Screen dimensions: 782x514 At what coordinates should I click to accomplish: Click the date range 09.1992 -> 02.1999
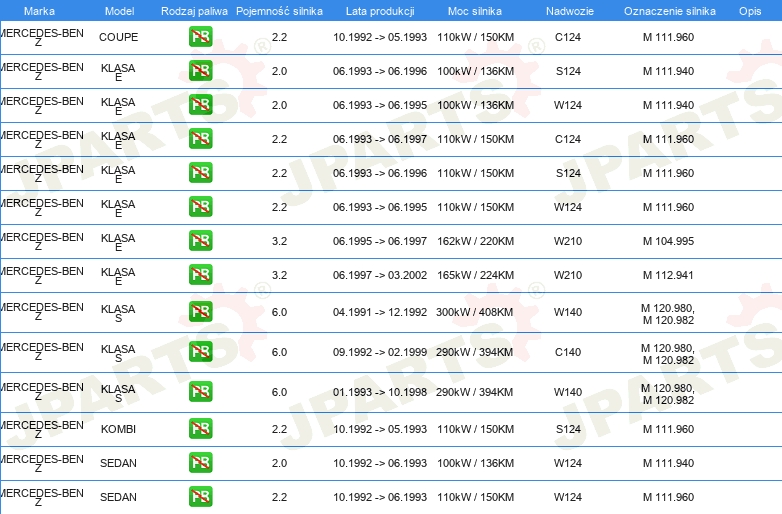[x=380, y=352]
